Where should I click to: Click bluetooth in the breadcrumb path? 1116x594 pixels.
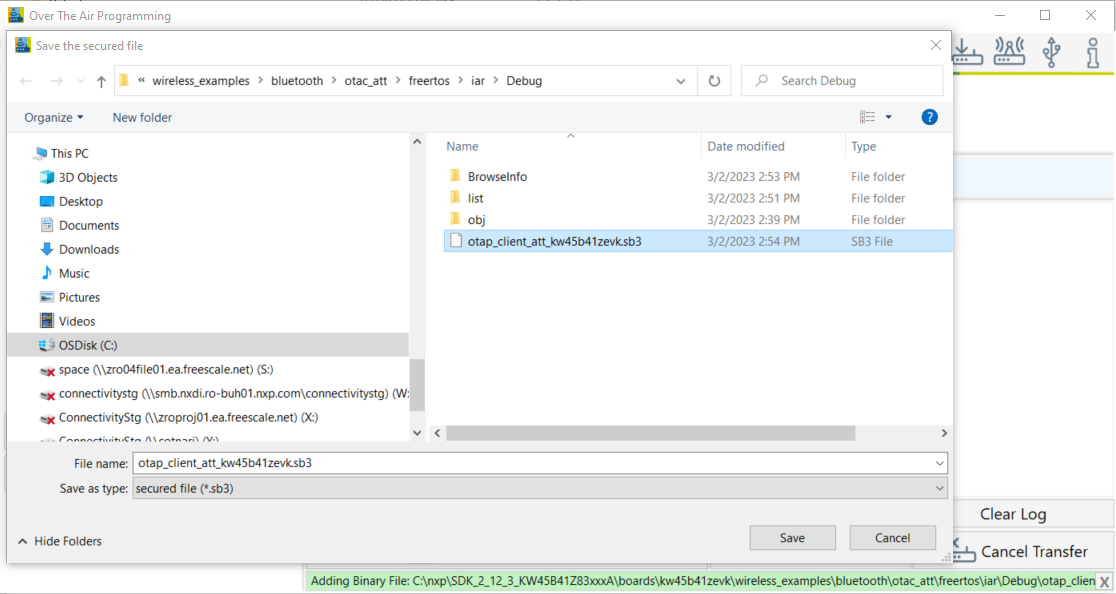coord(297,80)
